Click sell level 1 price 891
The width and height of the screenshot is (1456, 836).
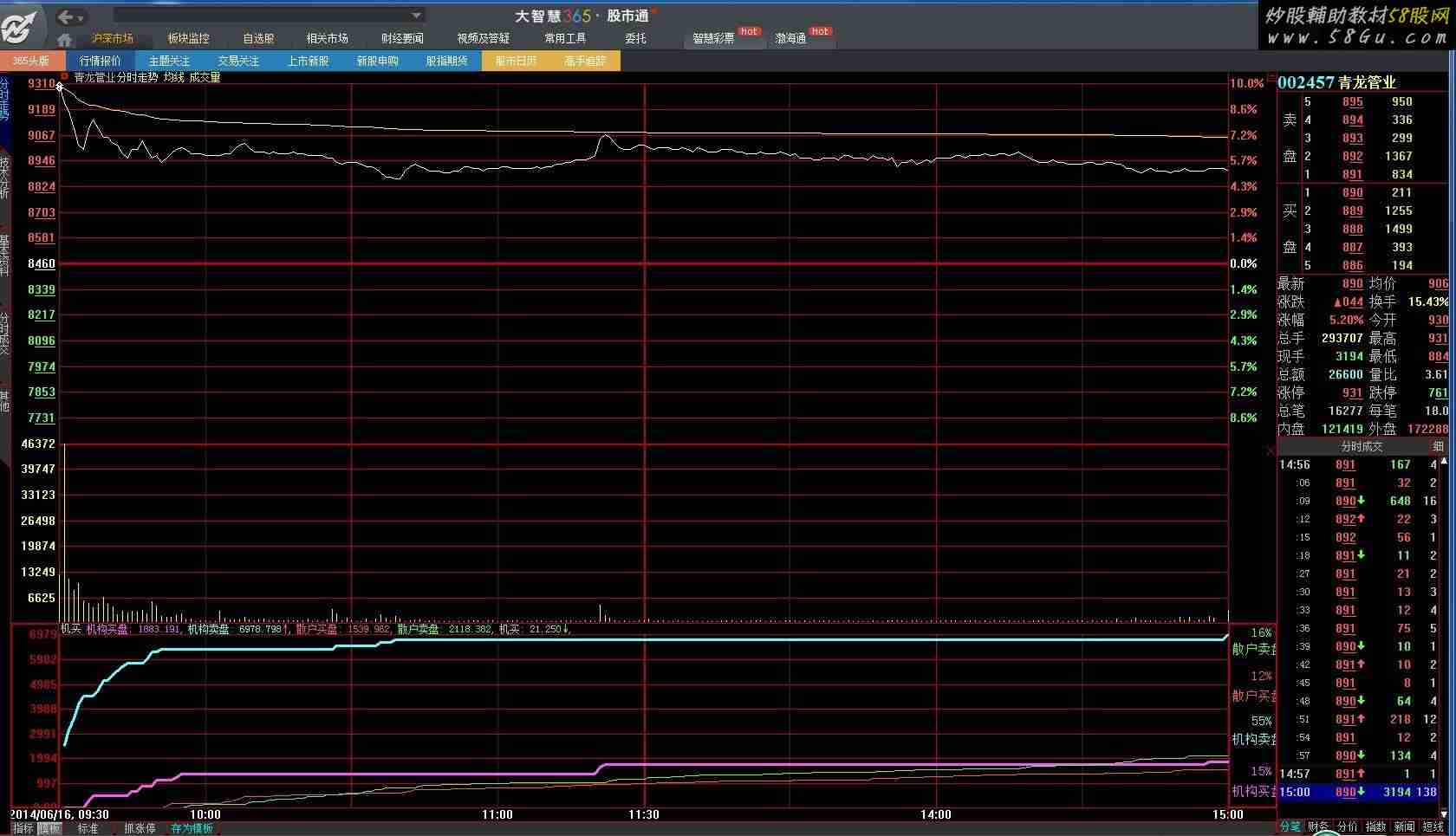[1352, 174]
